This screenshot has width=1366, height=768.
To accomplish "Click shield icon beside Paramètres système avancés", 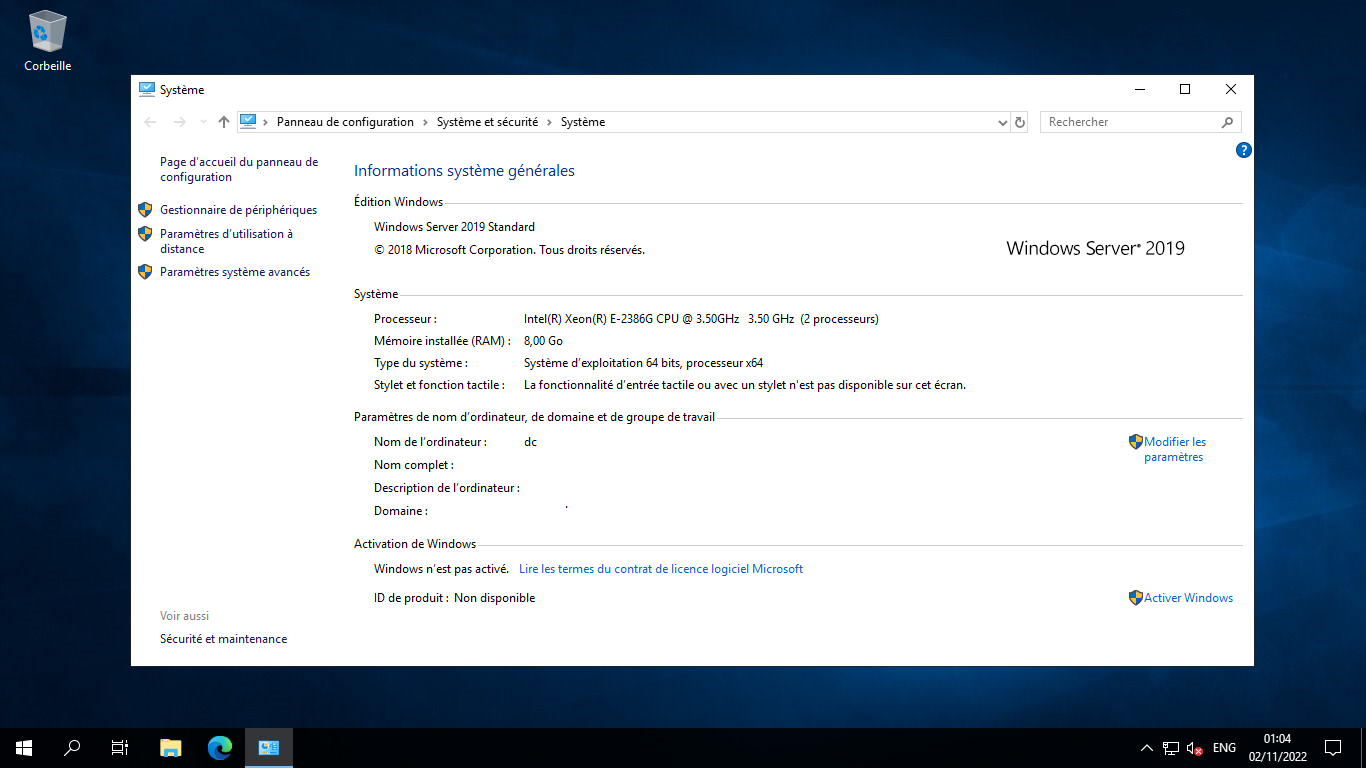I will tap(145, 272).
